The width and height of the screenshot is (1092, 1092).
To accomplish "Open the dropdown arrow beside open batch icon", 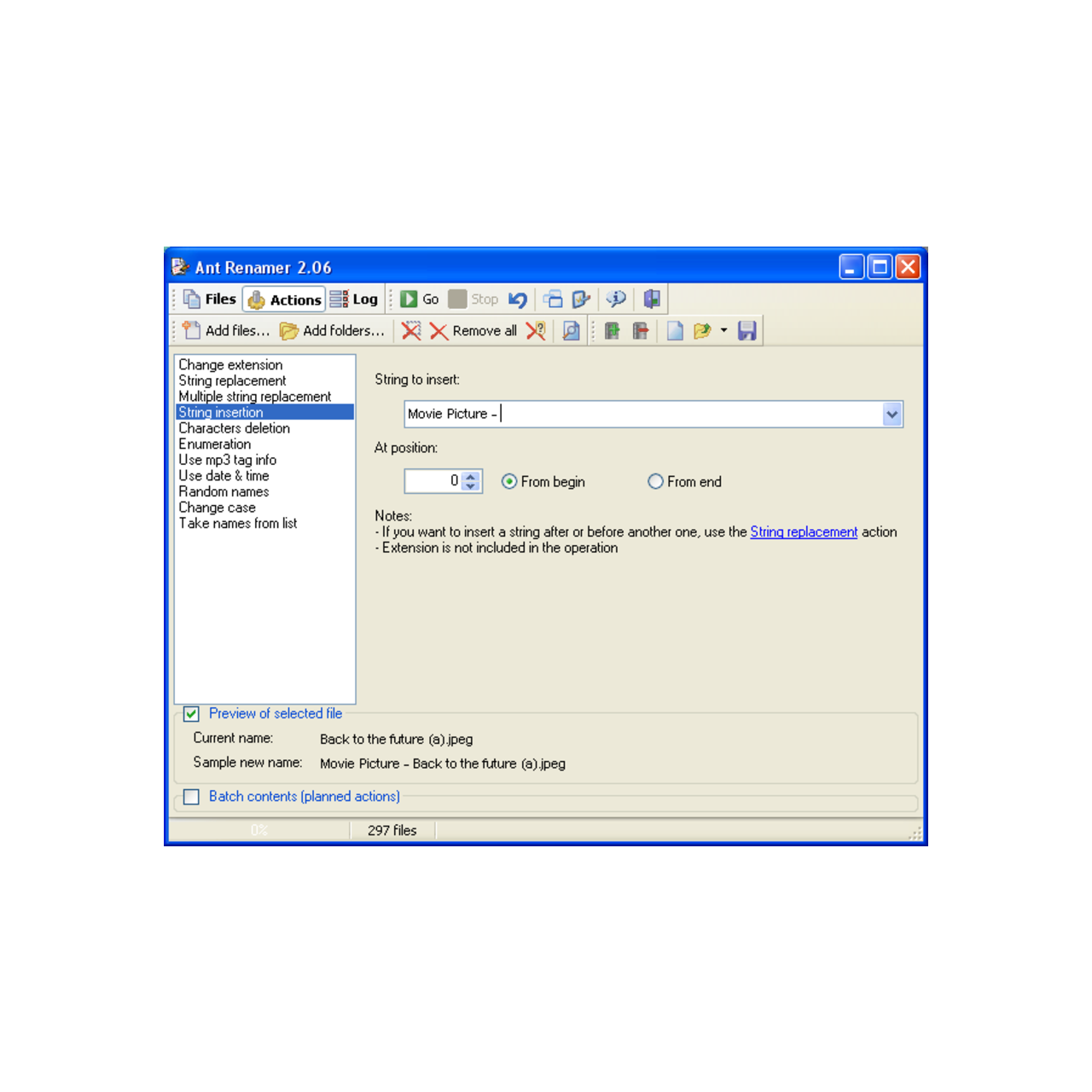I will coord(723,331).
